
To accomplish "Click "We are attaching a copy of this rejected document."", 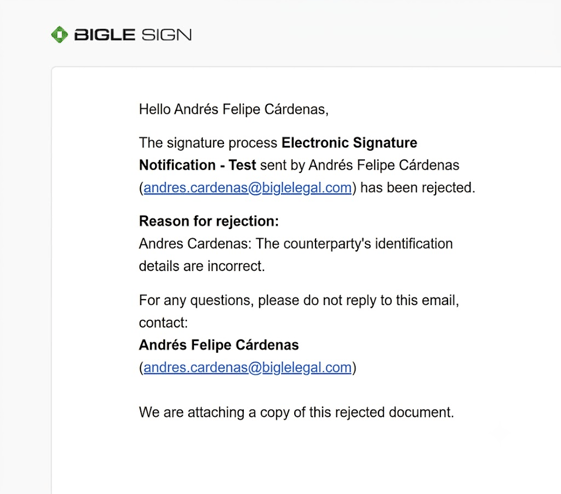I will tap(296, 412).
